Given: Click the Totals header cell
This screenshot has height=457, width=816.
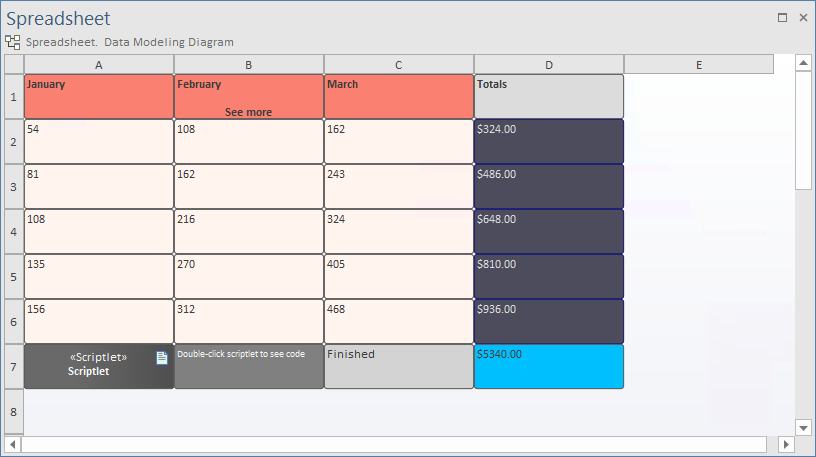Looking at the screenshot, I should 548,96.
